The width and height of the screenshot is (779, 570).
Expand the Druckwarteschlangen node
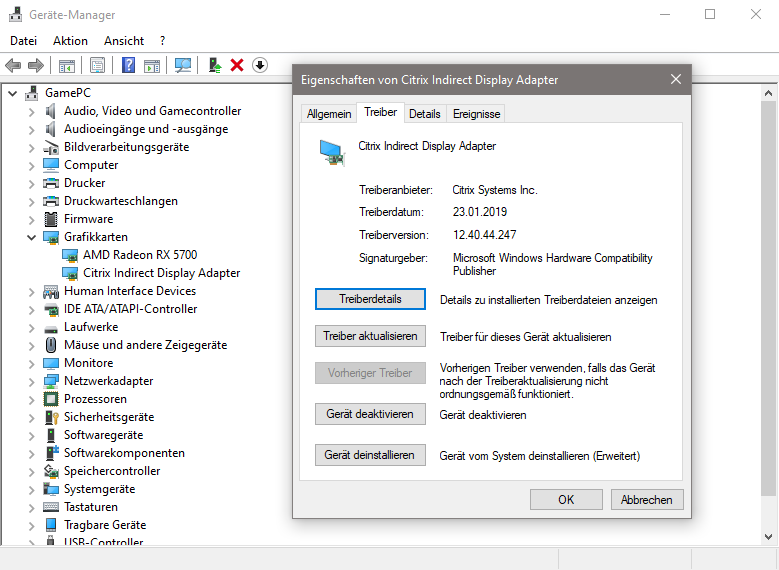point(31,202)
